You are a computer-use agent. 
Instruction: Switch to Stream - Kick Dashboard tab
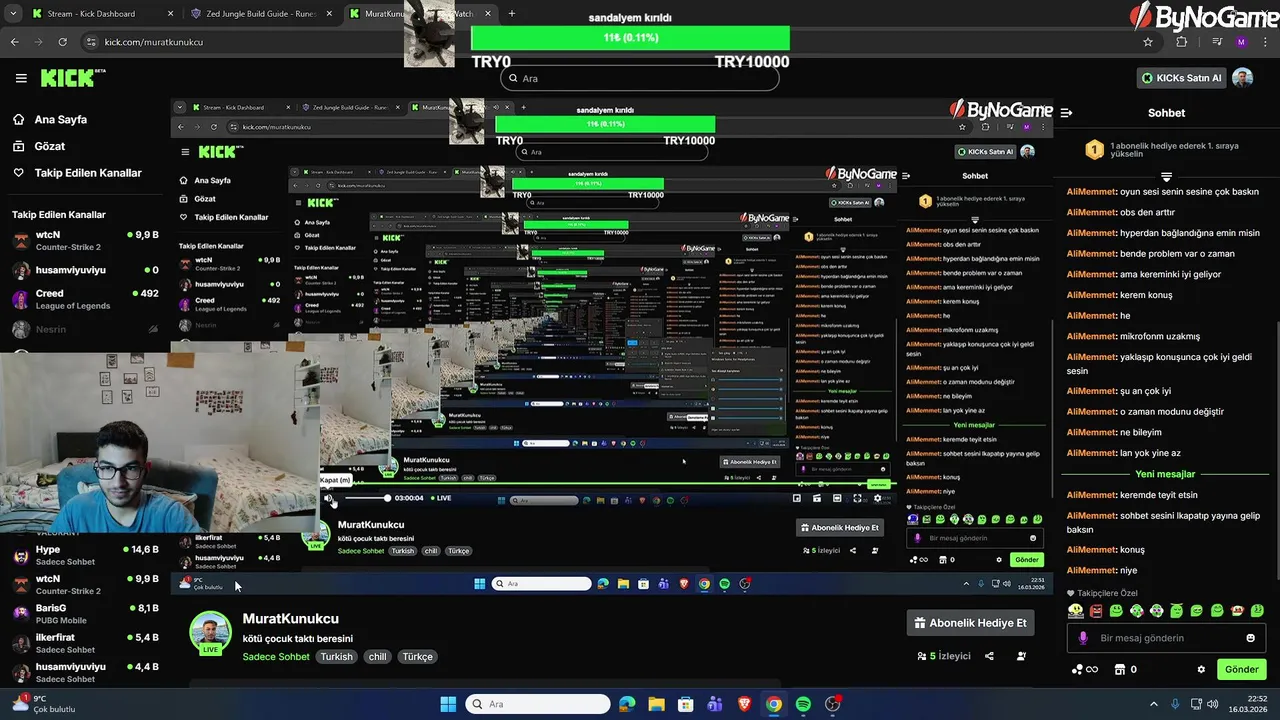pos(101,14)
